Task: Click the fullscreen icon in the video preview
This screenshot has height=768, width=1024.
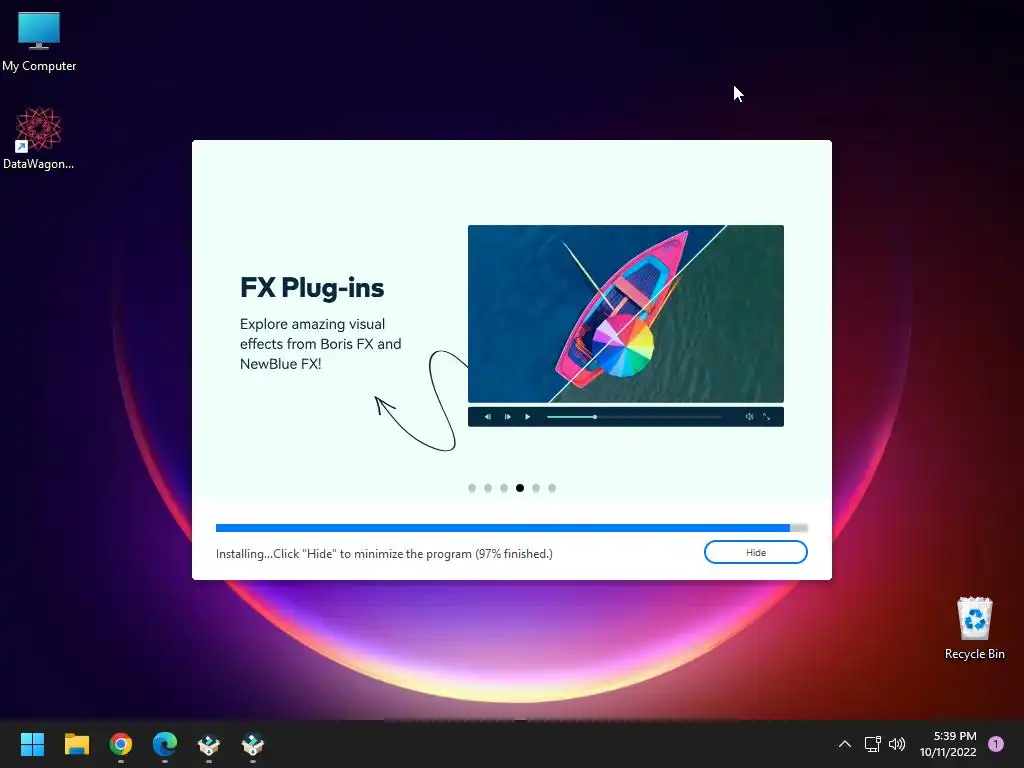Action: click(x=767, y=417)
